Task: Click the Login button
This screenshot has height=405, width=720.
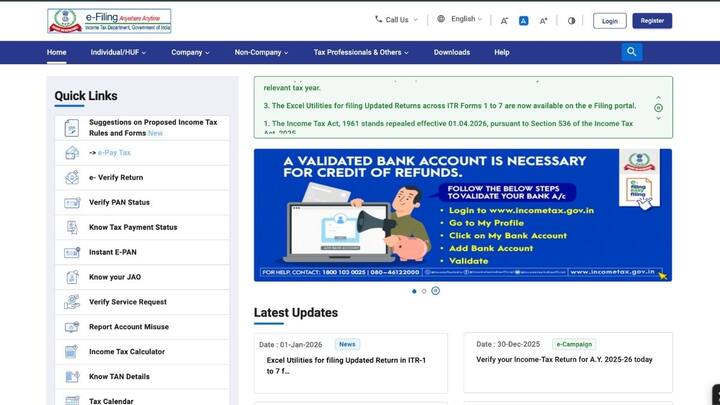Action: 609,21
